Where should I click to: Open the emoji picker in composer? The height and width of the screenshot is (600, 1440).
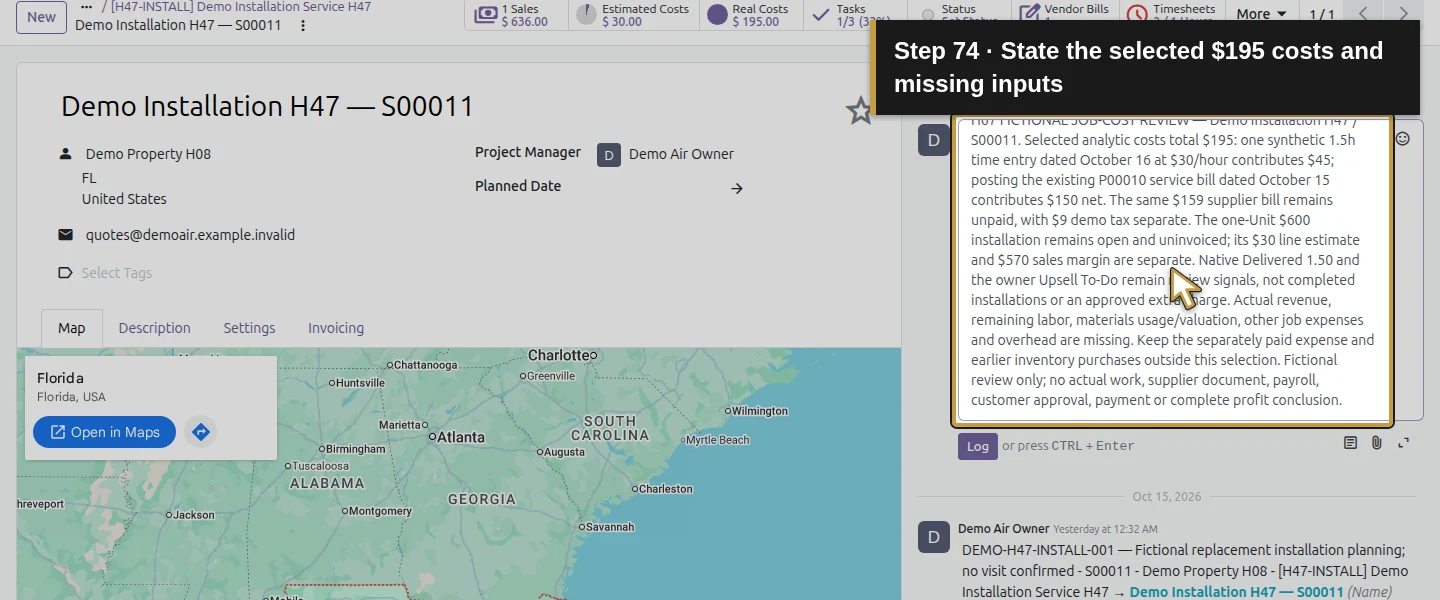coord(1403,139)
